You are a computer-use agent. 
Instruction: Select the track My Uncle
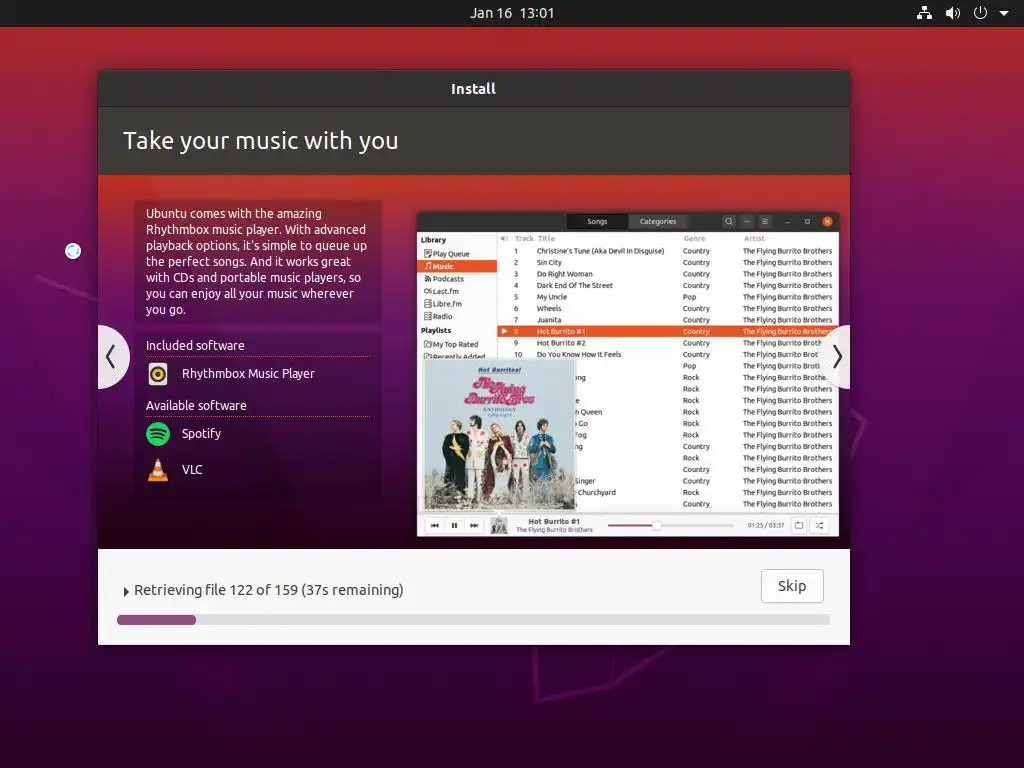667,297
